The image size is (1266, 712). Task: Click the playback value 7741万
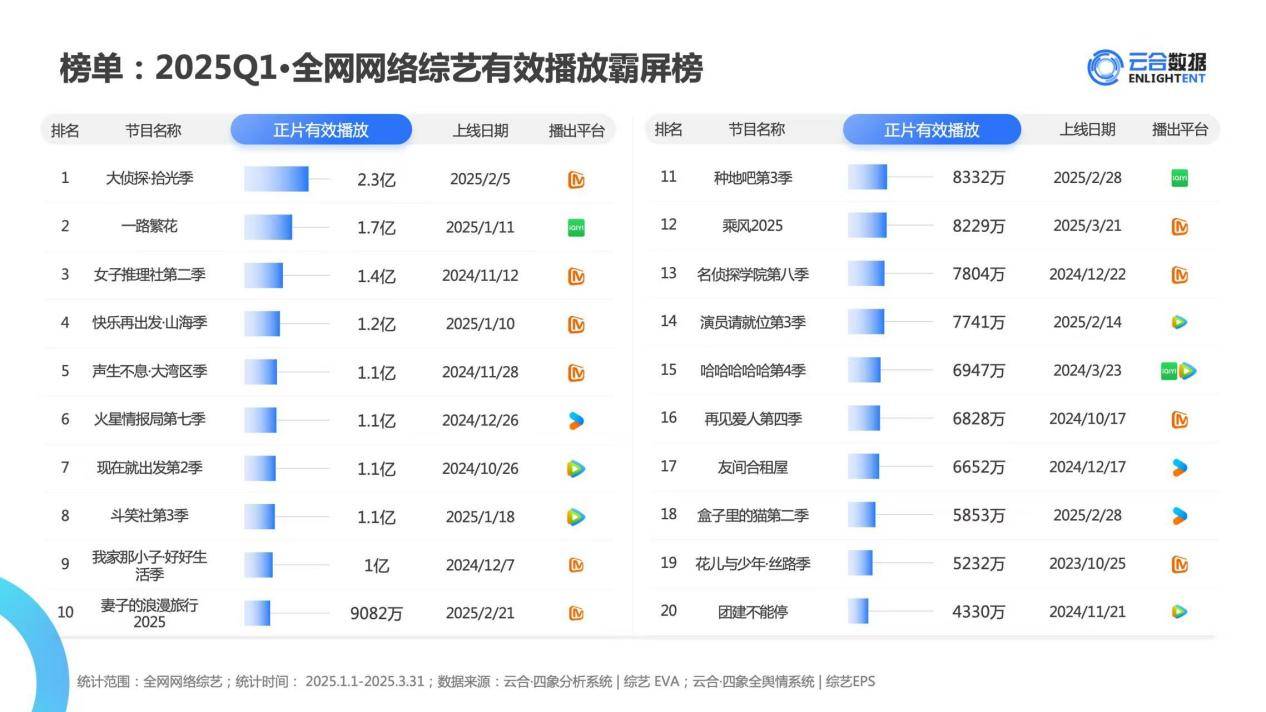(979, 323)
